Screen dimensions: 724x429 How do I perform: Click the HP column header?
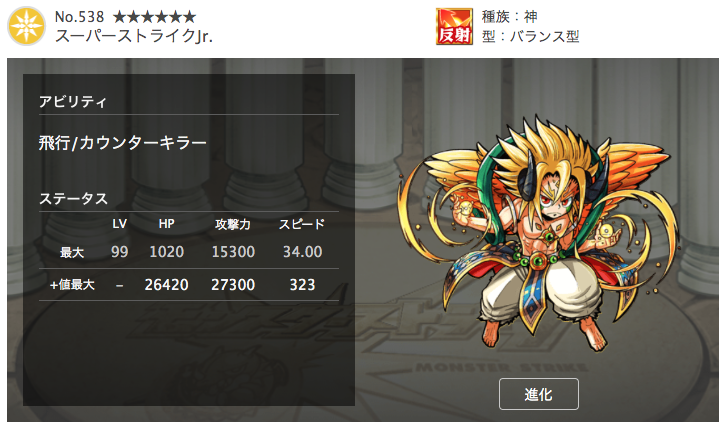[166, 224]
